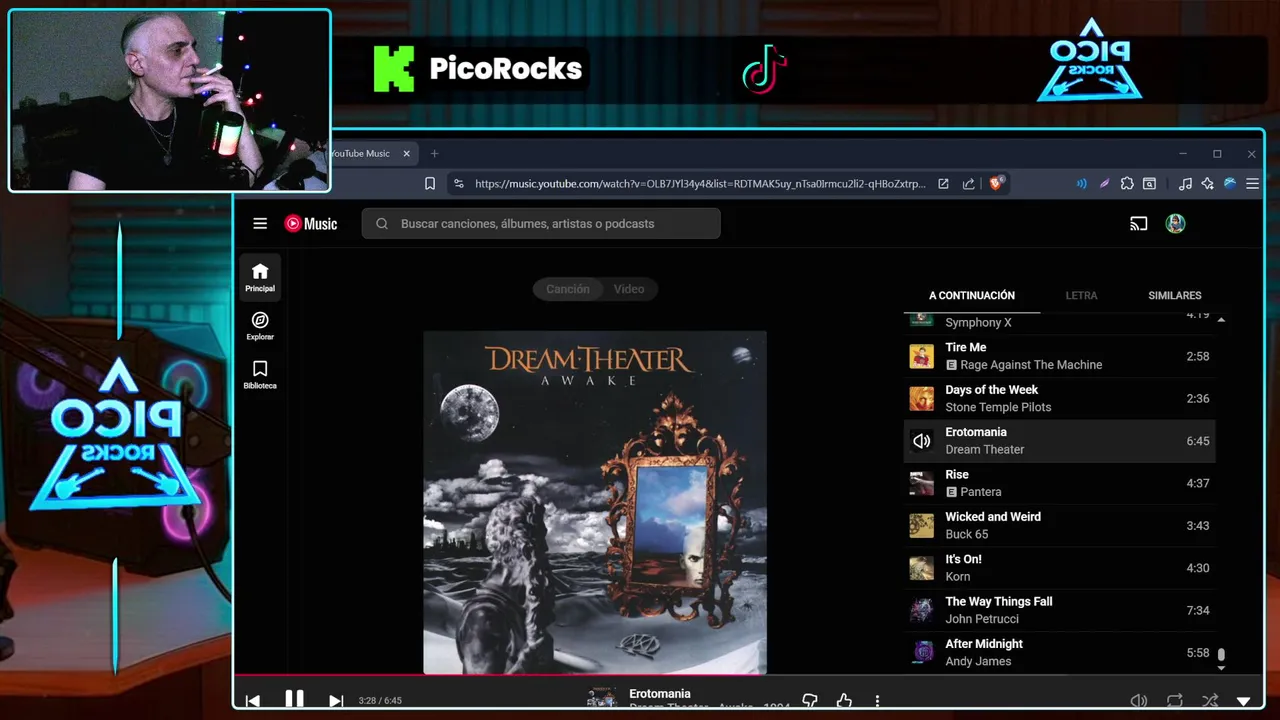Click The Way Things Fall thumbnail
1280x720 pixels.
pos(921,610)
